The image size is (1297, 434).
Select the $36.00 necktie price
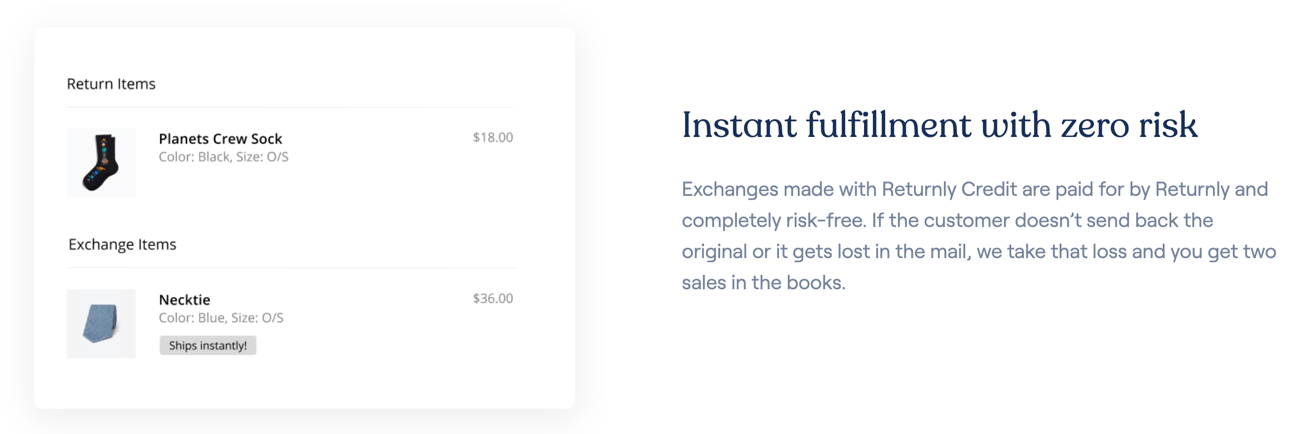tap(492, 298)
